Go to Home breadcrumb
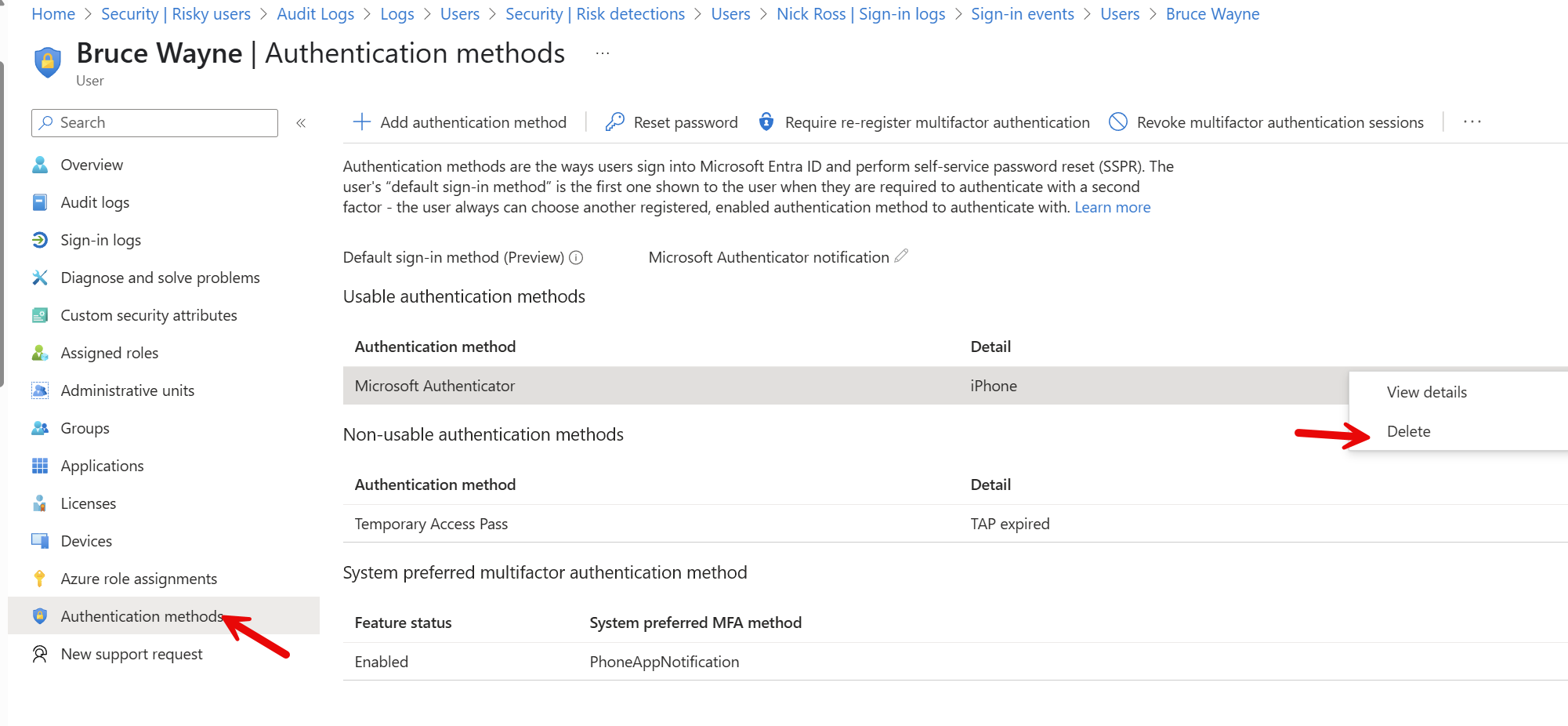1568x726 pixels. pos(53,14)
